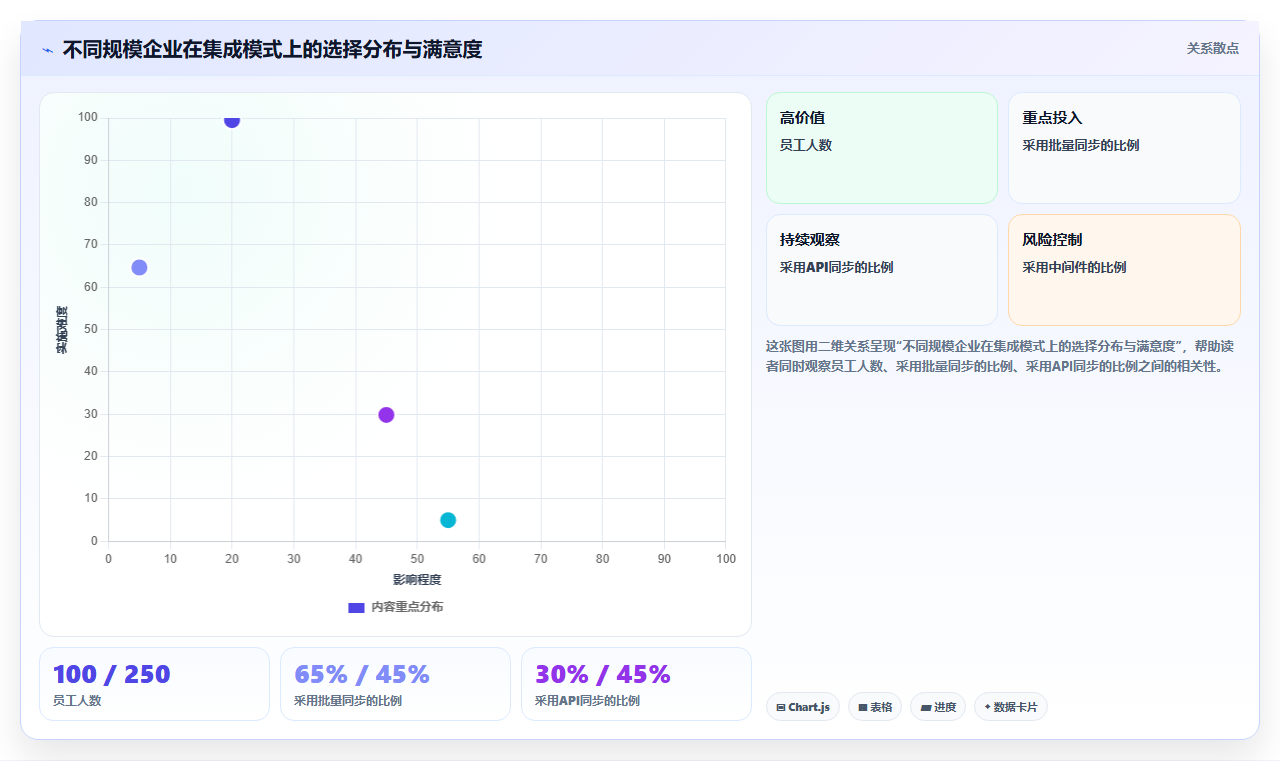The width and height of the screenshot is (1280, 761).
Task: Click the 实施难度 y-axis title
Action: pos(62,330)
